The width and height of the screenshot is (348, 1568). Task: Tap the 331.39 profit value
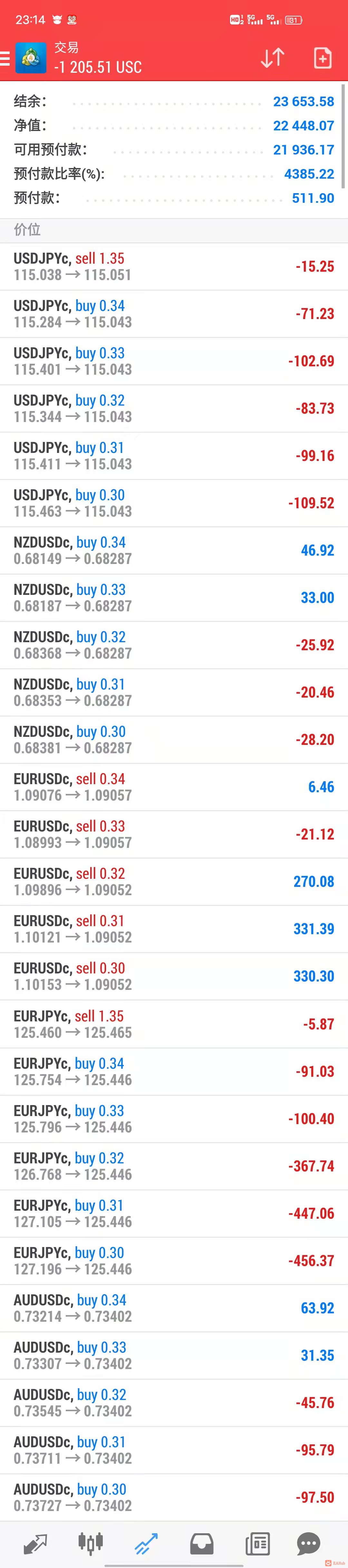314,929
